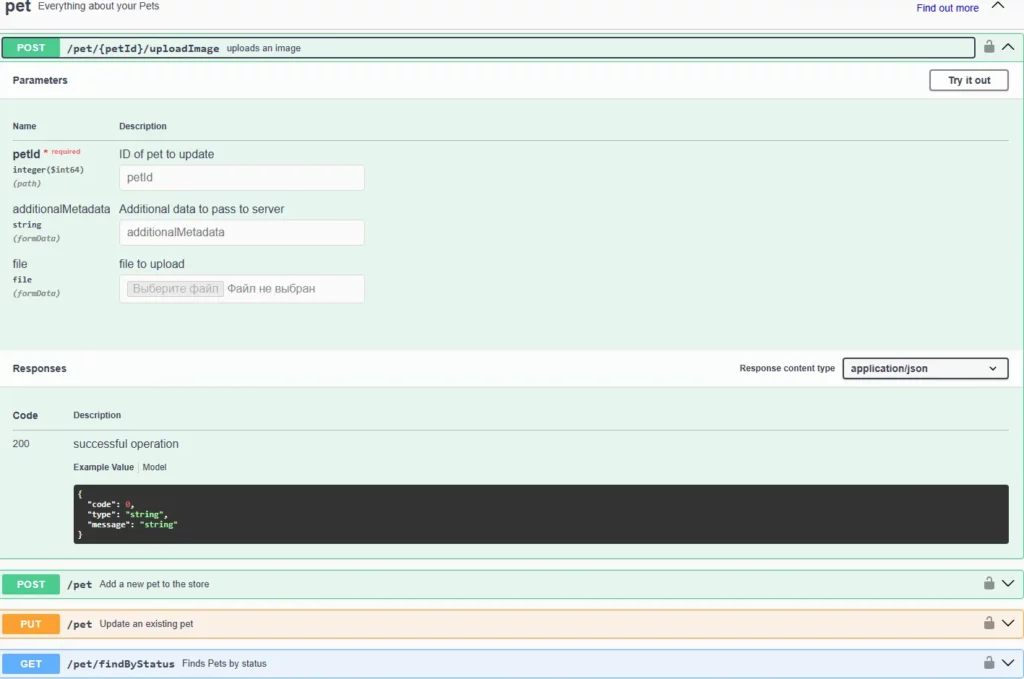Click the authorization lock on POST /pet
1024x679 pixels.
988,583
